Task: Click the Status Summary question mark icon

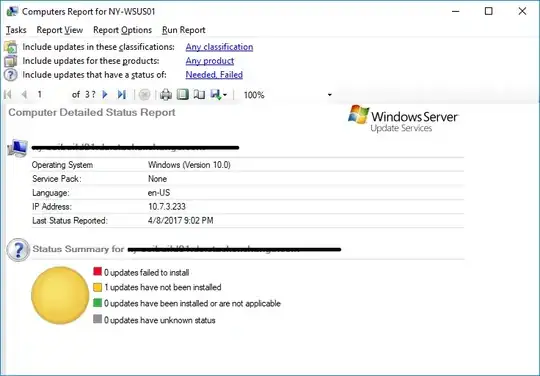Action: tap(18, 250)
